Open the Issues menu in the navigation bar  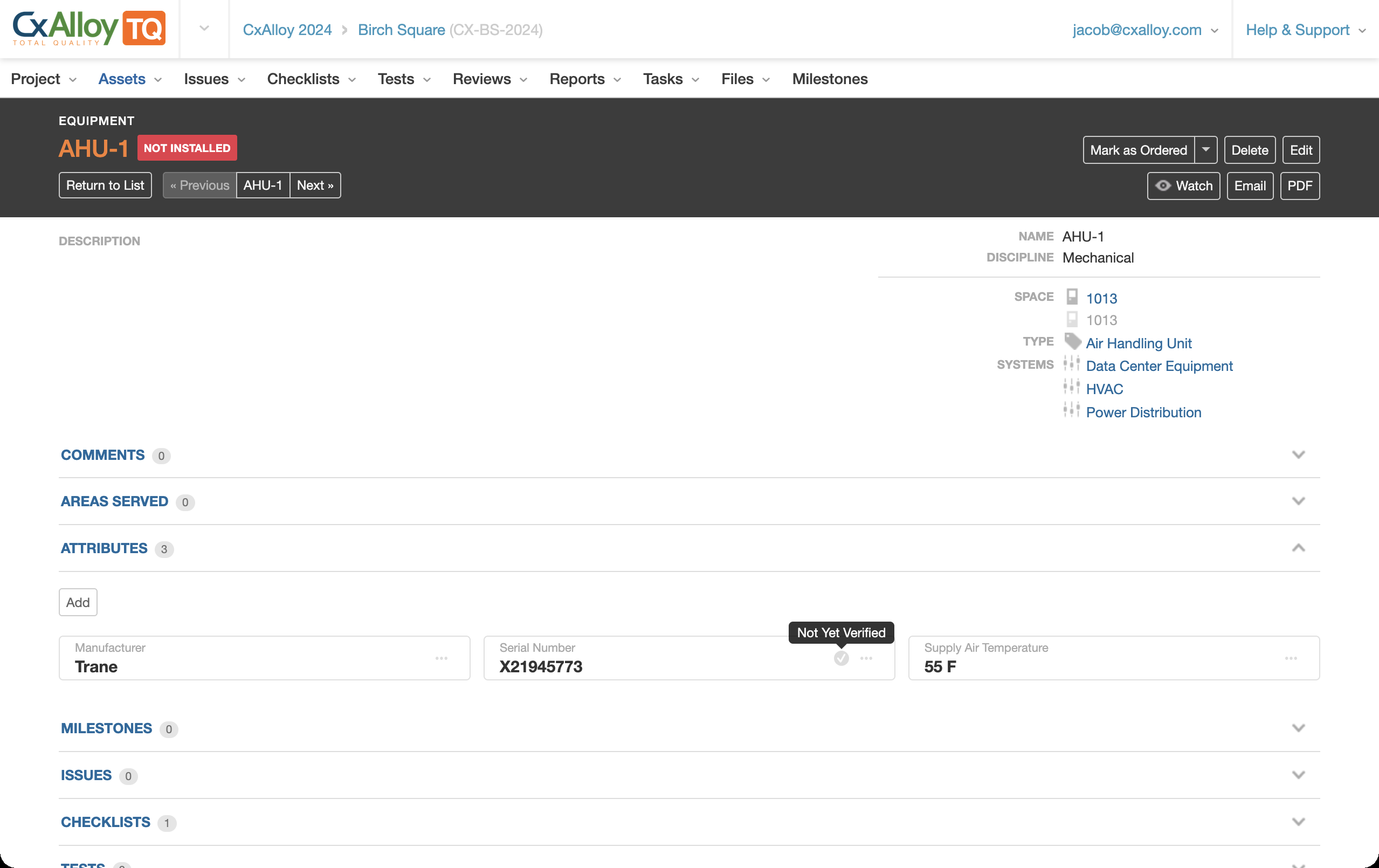(214, 79)
